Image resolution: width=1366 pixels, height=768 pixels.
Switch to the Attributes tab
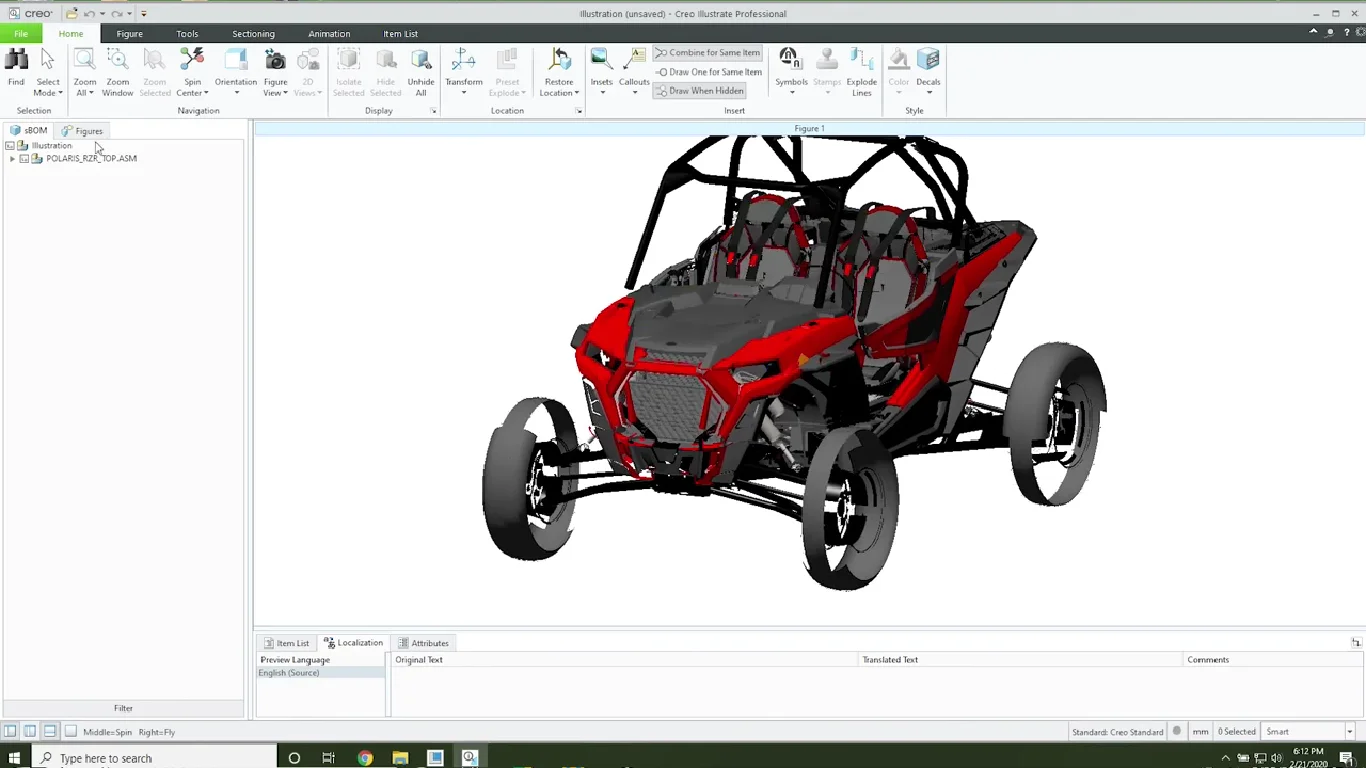[424, 643]
